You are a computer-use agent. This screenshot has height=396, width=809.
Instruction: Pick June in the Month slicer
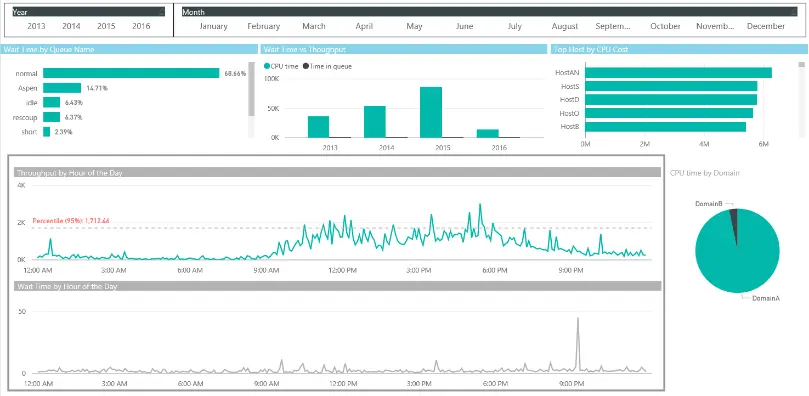pos(464,26)
